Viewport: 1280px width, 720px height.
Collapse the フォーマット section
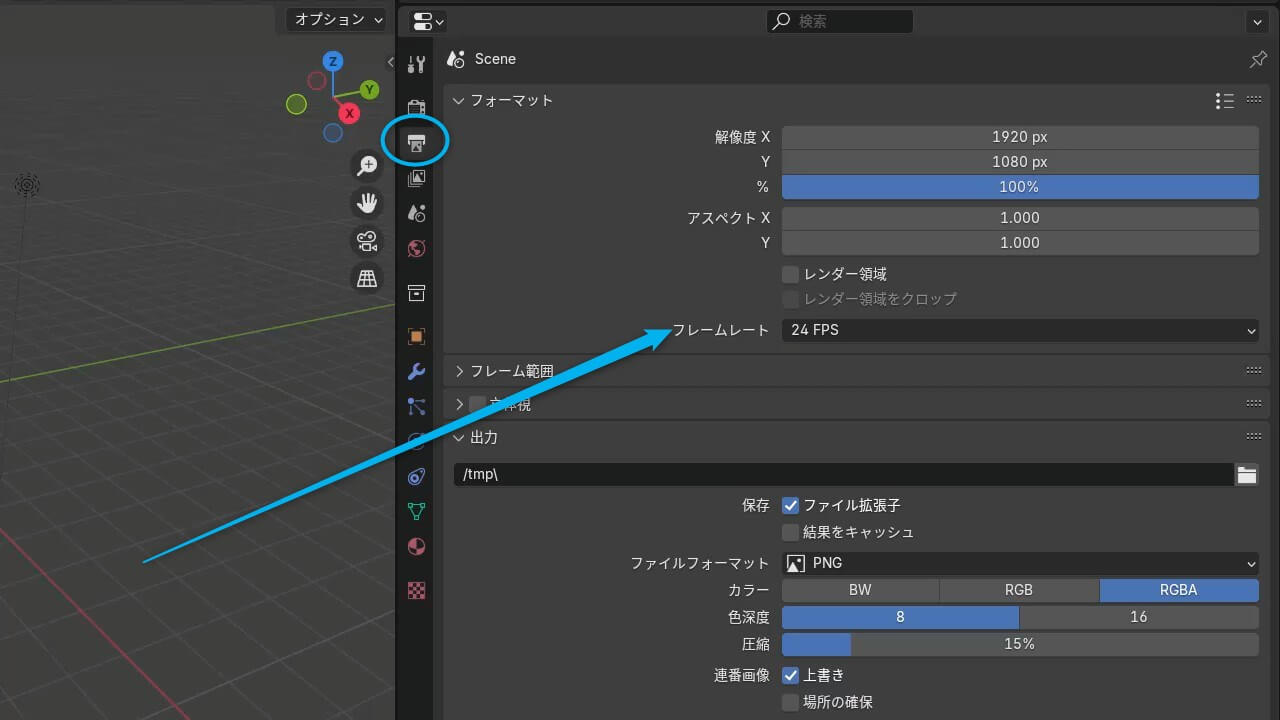click(x=503, y=100)
